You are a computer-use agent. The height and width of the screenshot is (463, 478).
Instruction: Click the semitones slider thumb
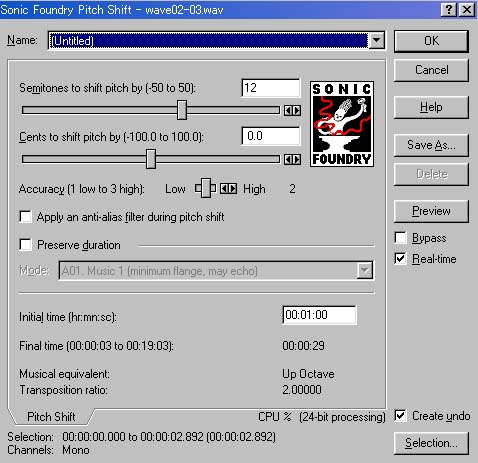tap(182, 110)
